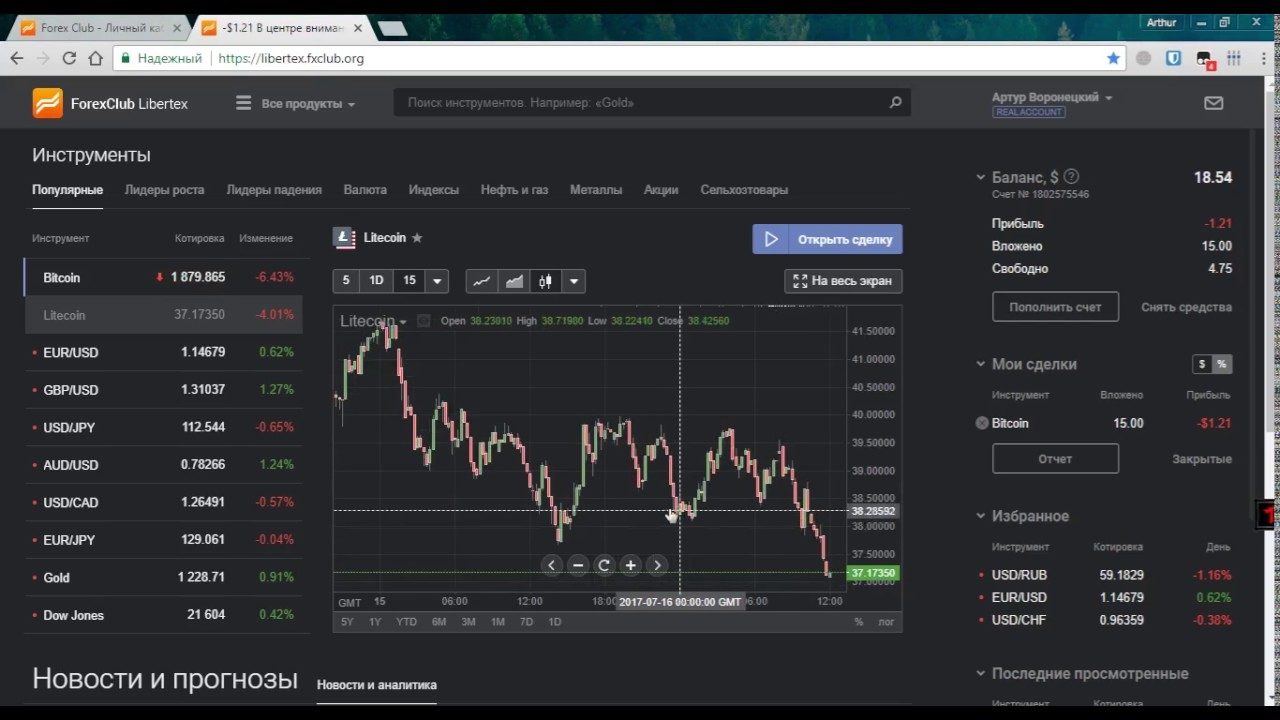The image size is (1280, 720).
Task: Open Закрытые deals link
Action: click(x=1202, y=459)
